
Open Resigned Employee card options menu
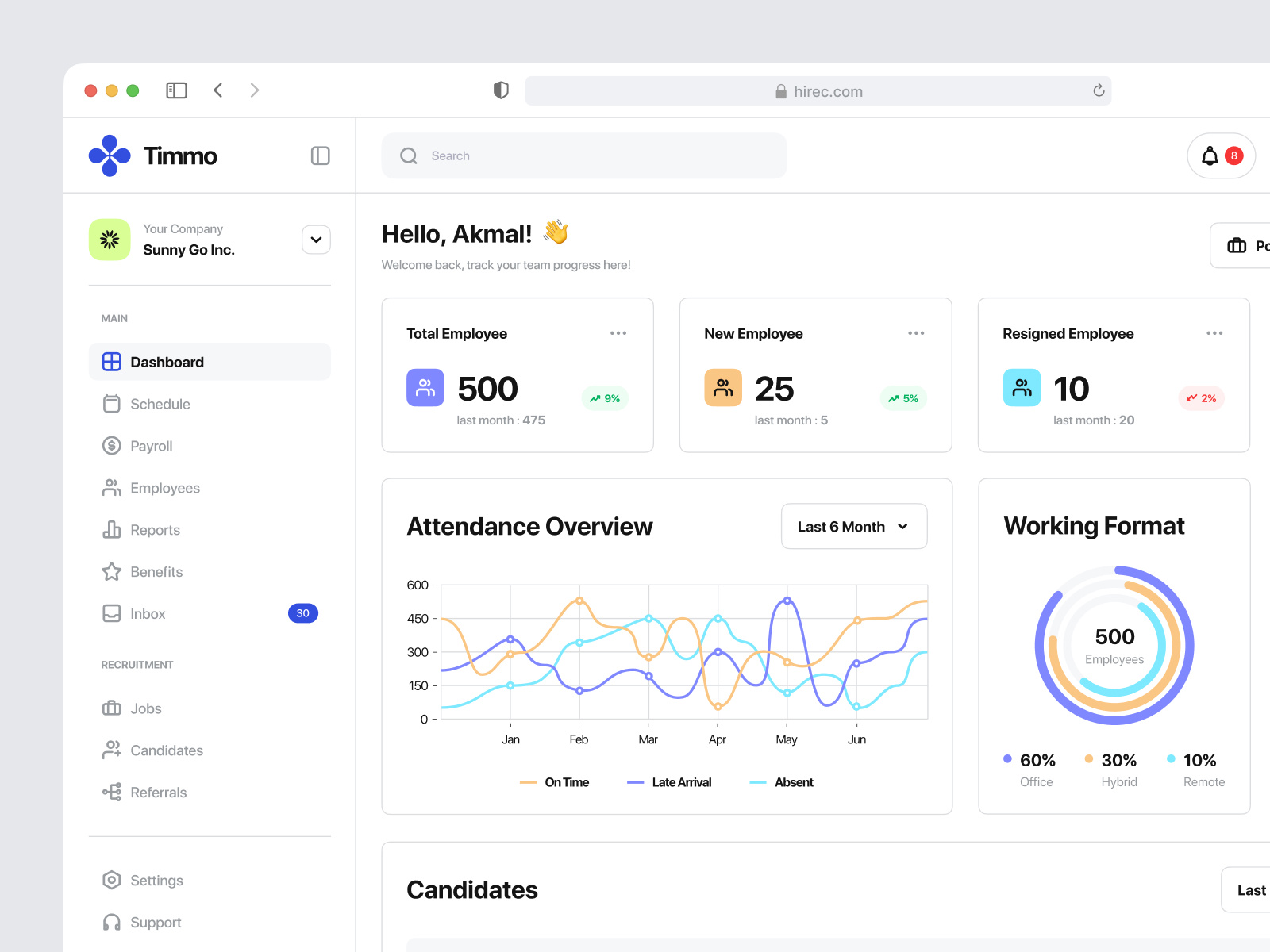tap(1214, 333)
